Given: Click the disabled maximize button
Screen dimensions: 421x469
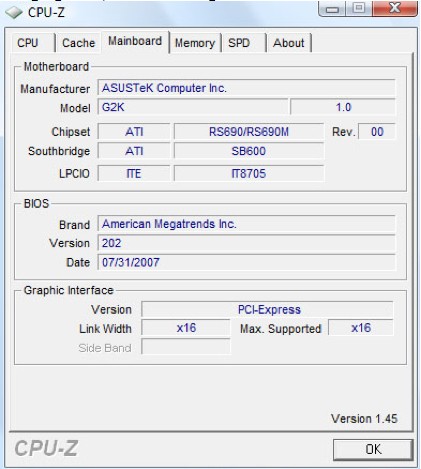Looking at the screenshot, I should (359, 9).
